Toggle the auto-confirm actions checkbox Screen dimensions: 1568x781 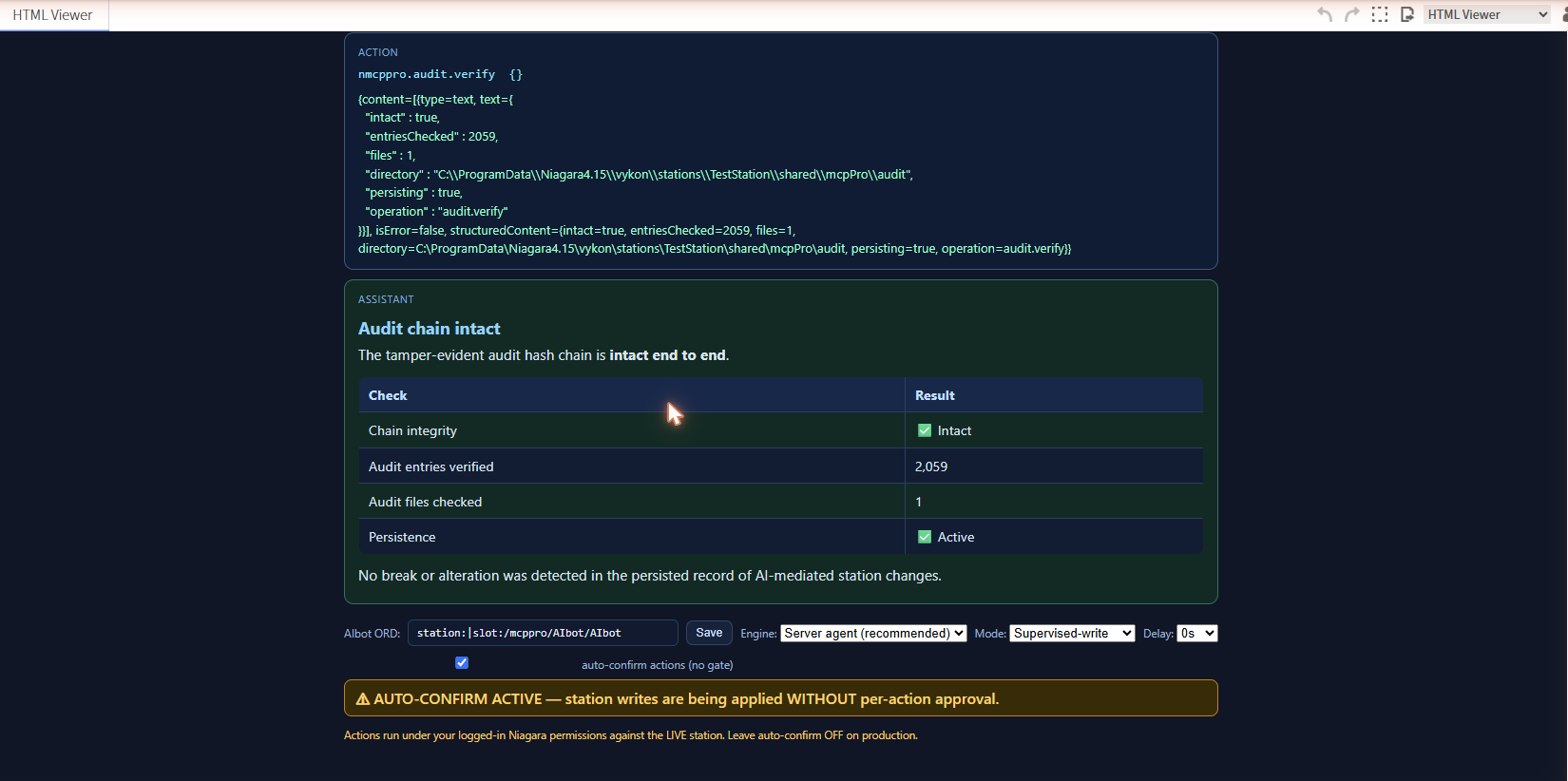(462, 663)
